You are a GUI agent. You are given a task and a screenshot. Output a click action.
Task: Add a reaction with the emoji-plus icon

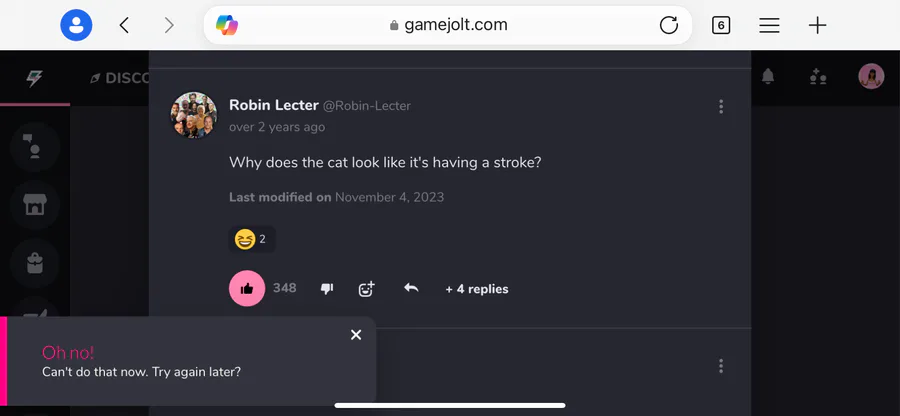coord(367,288)
